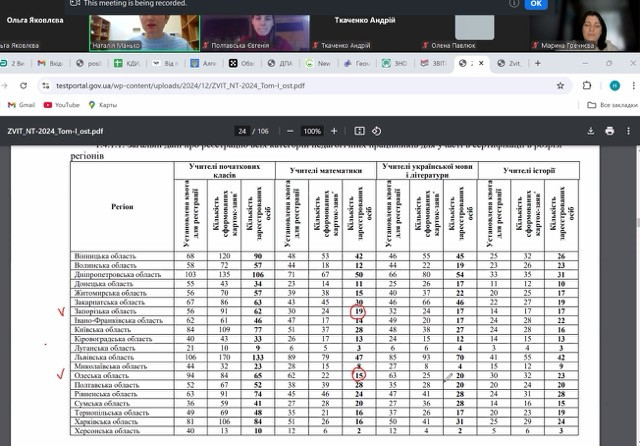This screenshot has width=640, height=446.
Task: Click the testportal.gov.ua address bar
Action: (x=302, y=86)
